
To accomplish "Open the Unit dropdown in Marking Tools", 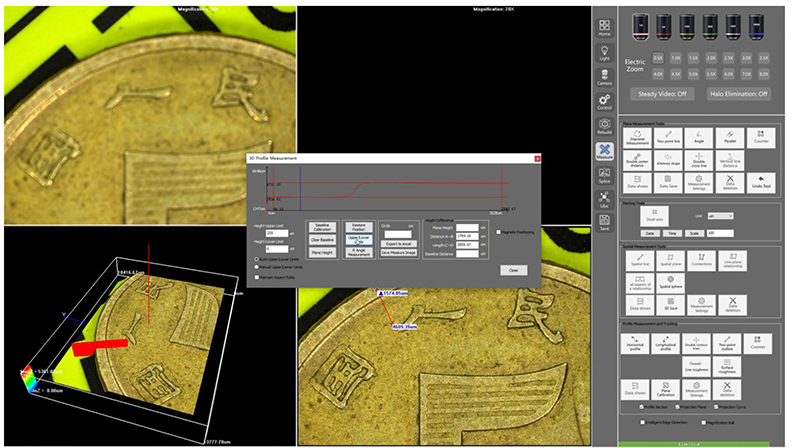I will 720,216.
